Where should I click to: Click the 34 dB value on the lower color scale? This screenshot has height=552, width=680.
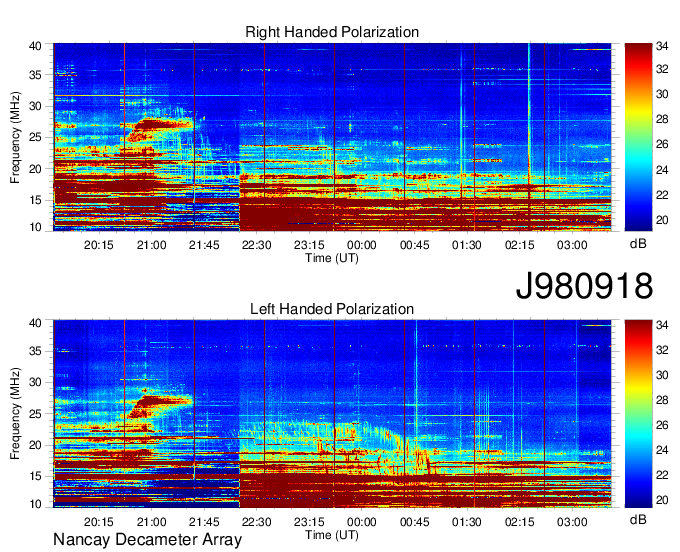(662, 324)
